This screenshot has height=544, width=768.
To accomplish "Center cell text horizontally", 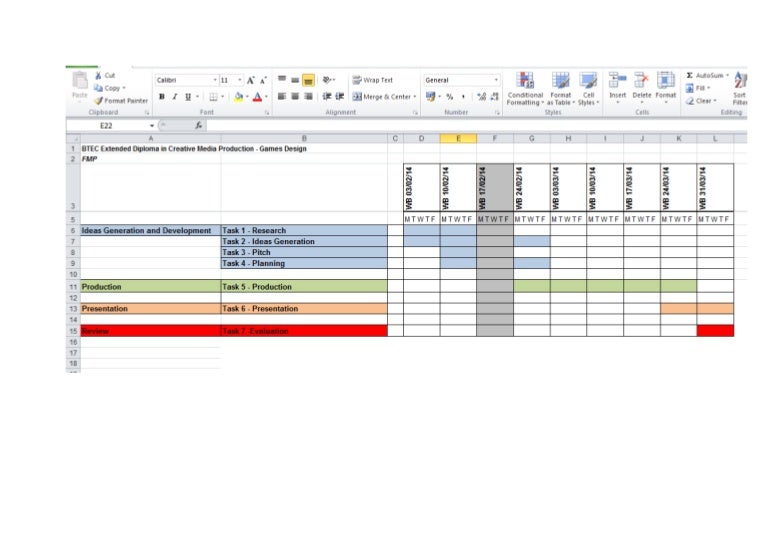I will pos(295,96).
